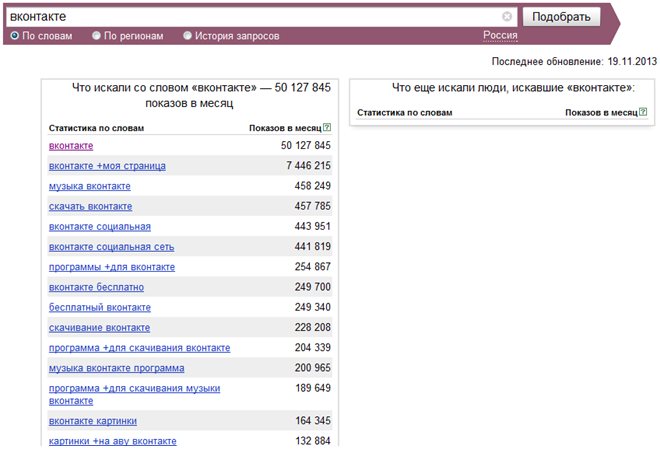Open the 'программы +для вконтакте' link
The image size is (660, 452).
coord(112,267)
